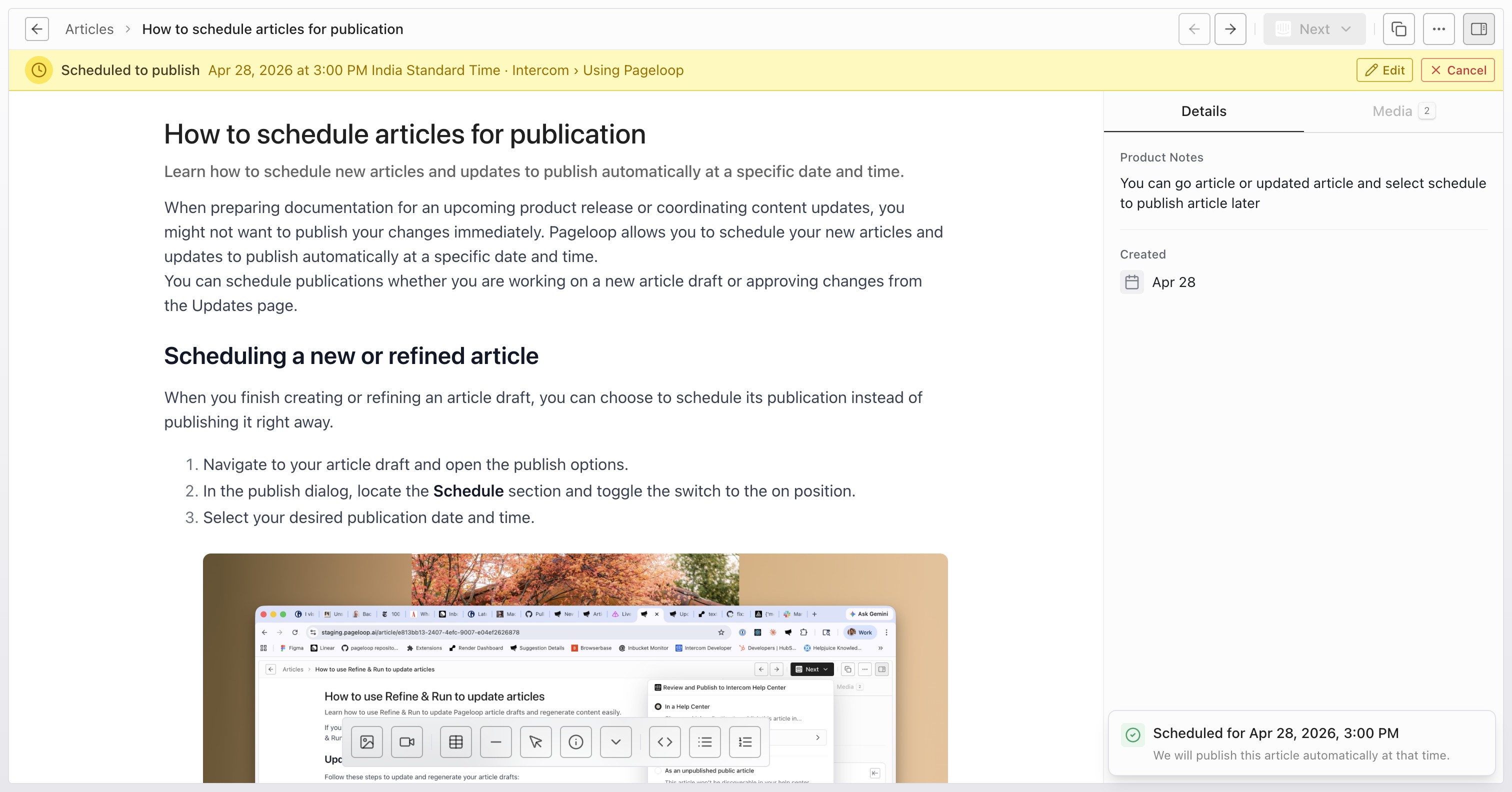Image resolution: width=1512 pixels, height=792 pixels.
Task: Insert collapsible chevron block from toolbar
Action: (x=615, y=742)
